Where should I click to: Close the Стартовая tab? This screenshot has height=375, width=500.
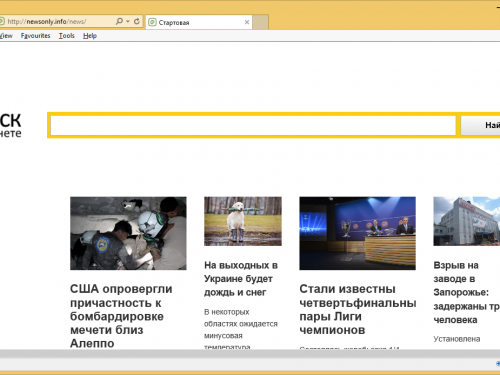[x=247, y=22]
